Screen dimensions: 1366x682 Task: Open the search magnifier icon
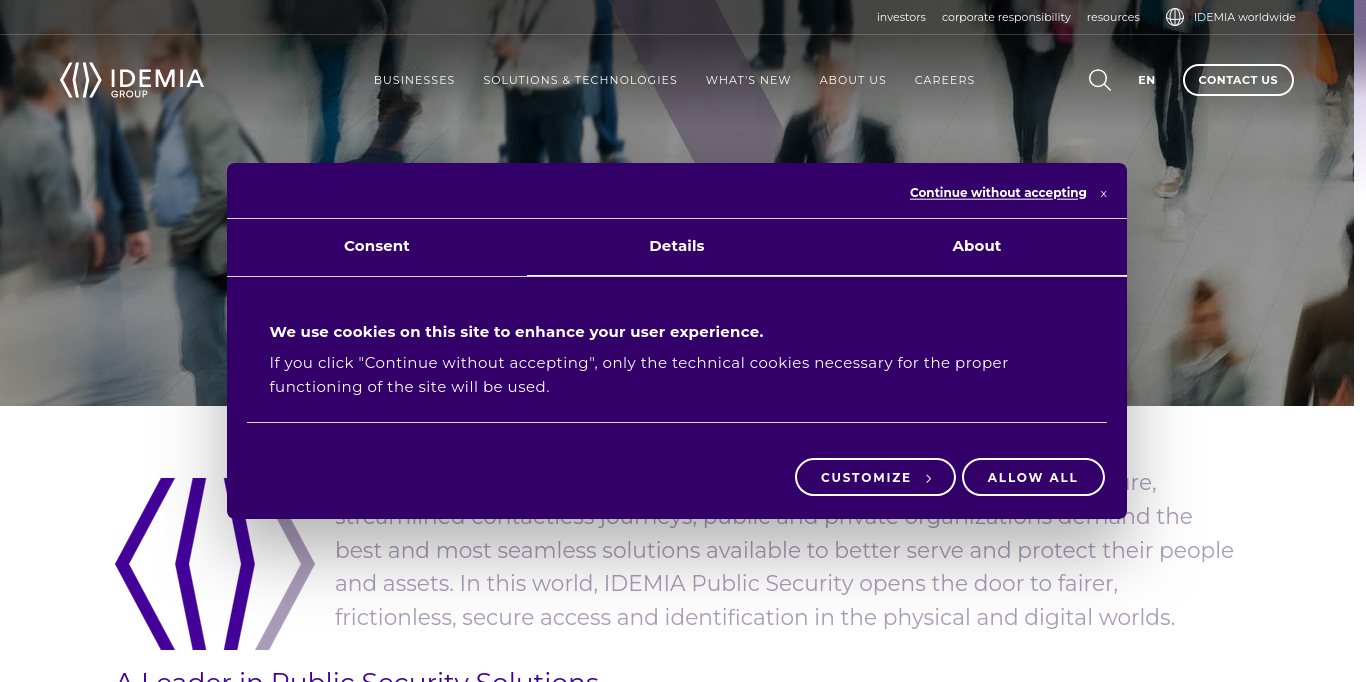[x=1100, y=80]
